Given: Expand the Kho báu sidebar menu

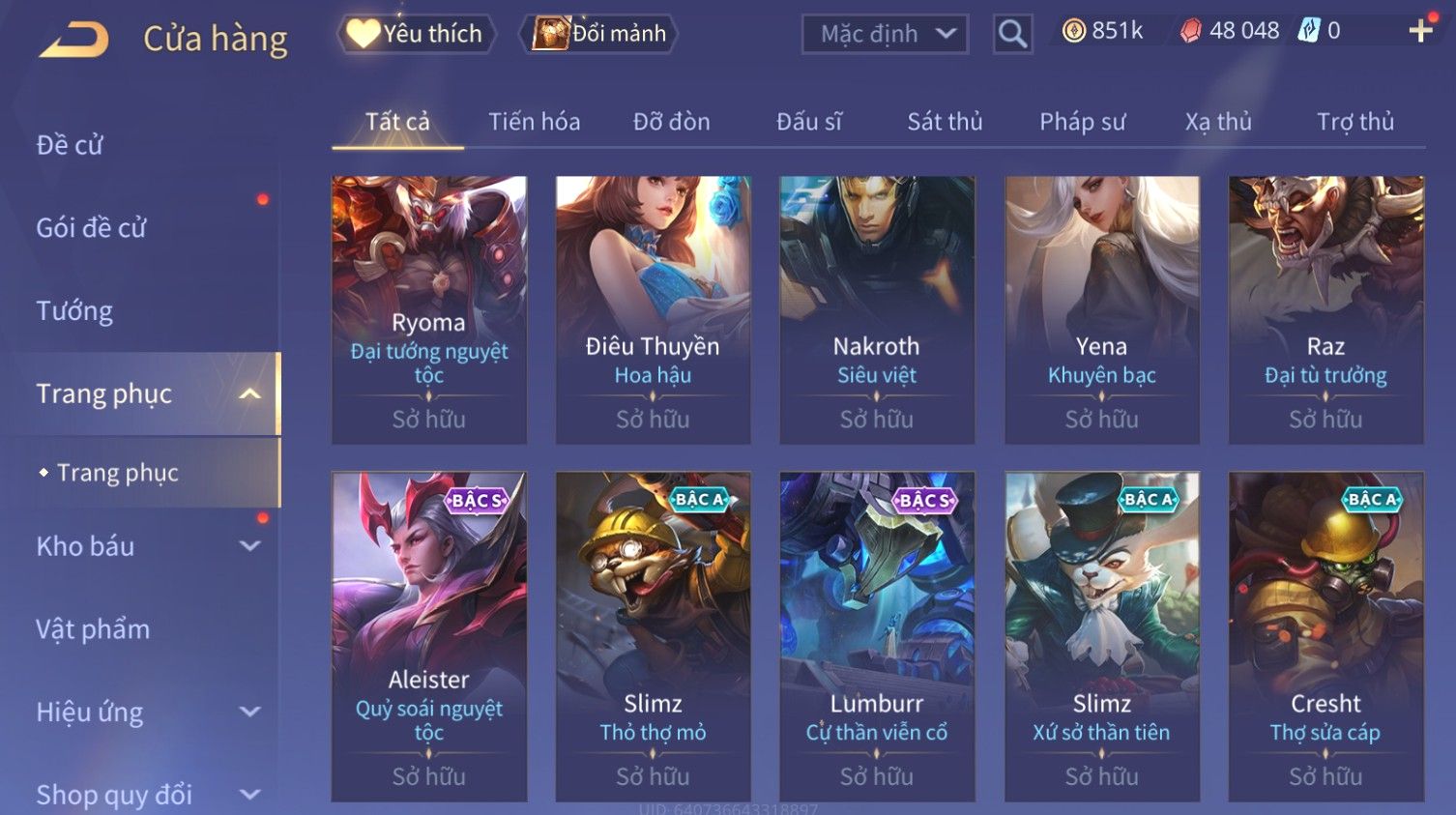Looking at the screenshot, I should tap(249, 546).
